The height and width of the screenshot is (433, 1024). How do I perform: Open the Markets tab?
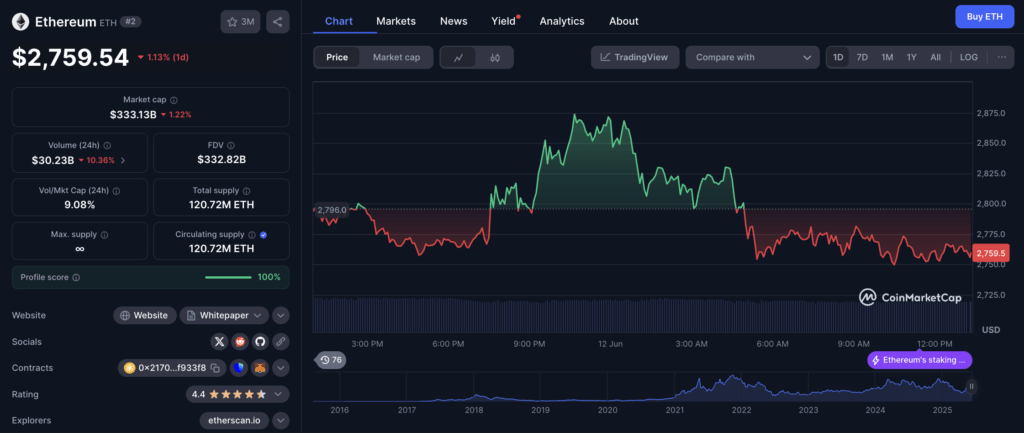pyautogui.click(x=396, y=21)
